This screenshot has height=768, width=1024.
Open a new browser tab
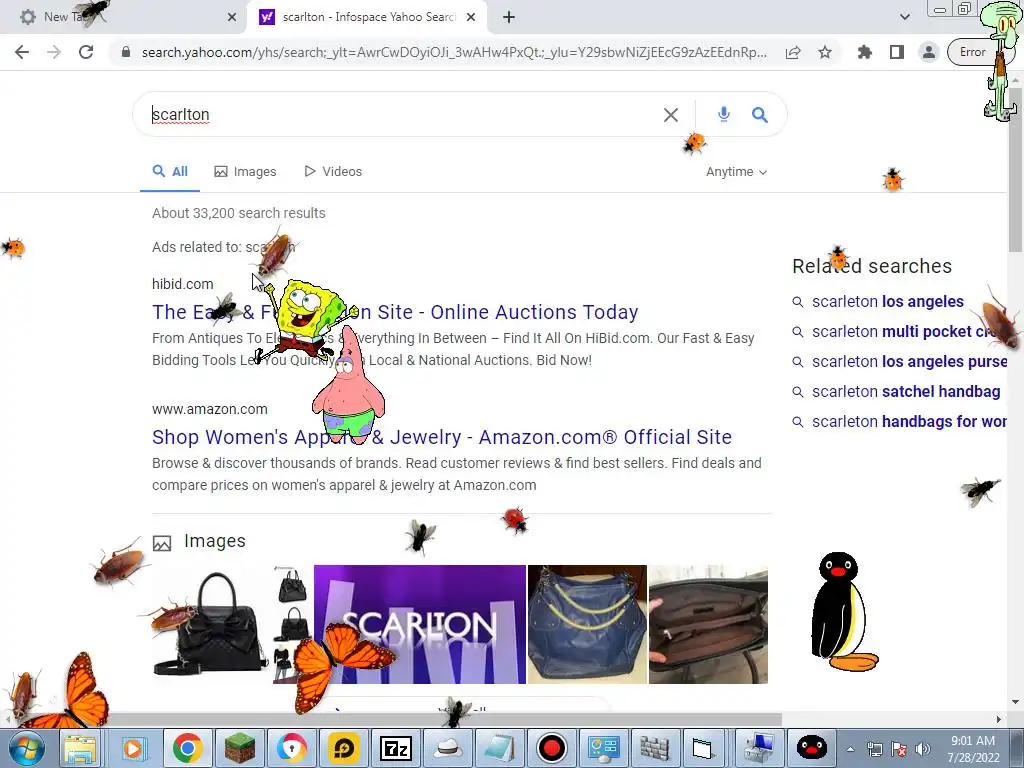point(509,17)
